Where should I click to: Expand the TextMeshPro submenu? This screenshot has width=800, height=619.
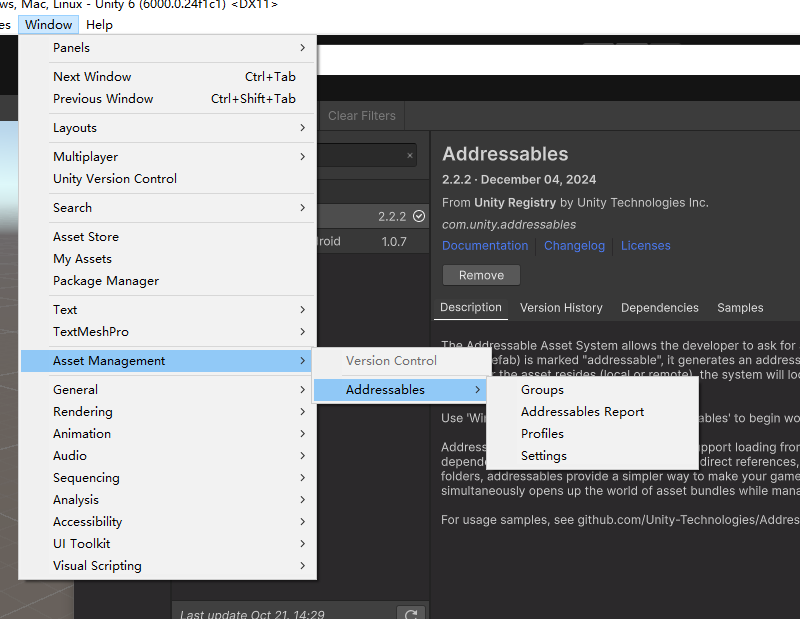[x=167, y=332]
